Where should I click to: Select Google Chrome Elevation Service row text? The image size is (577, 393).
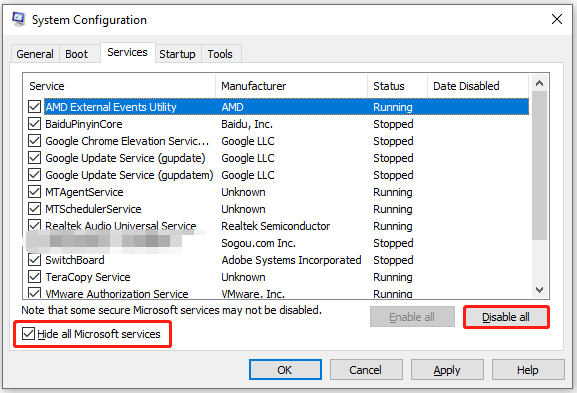tap(127, 141)
